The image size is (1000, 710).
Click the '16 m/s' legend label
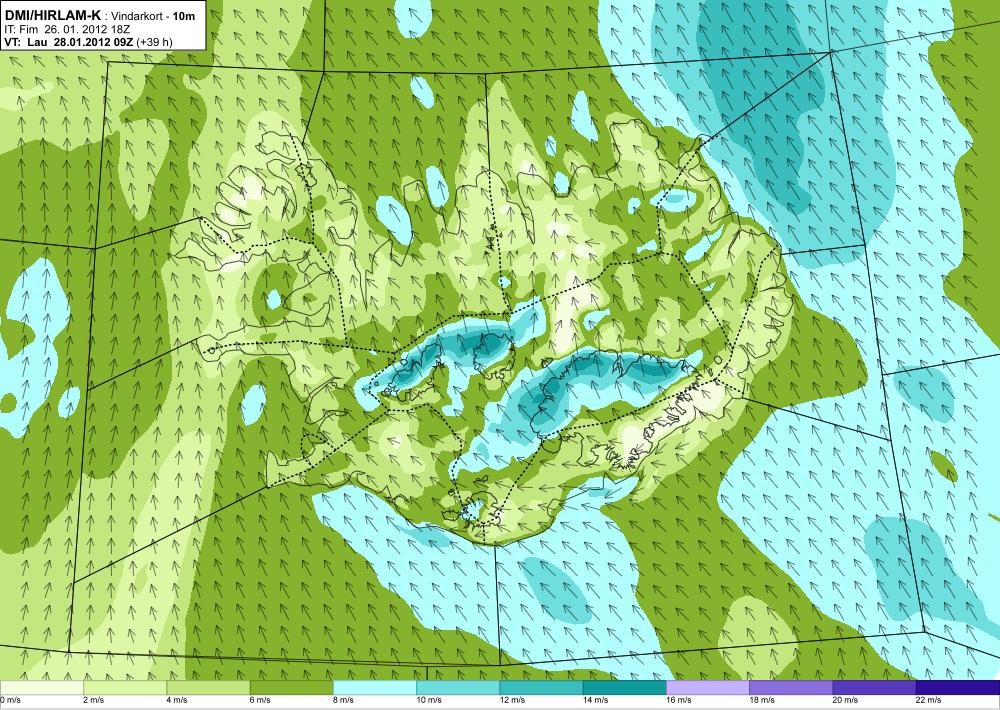tap(679, 700)
